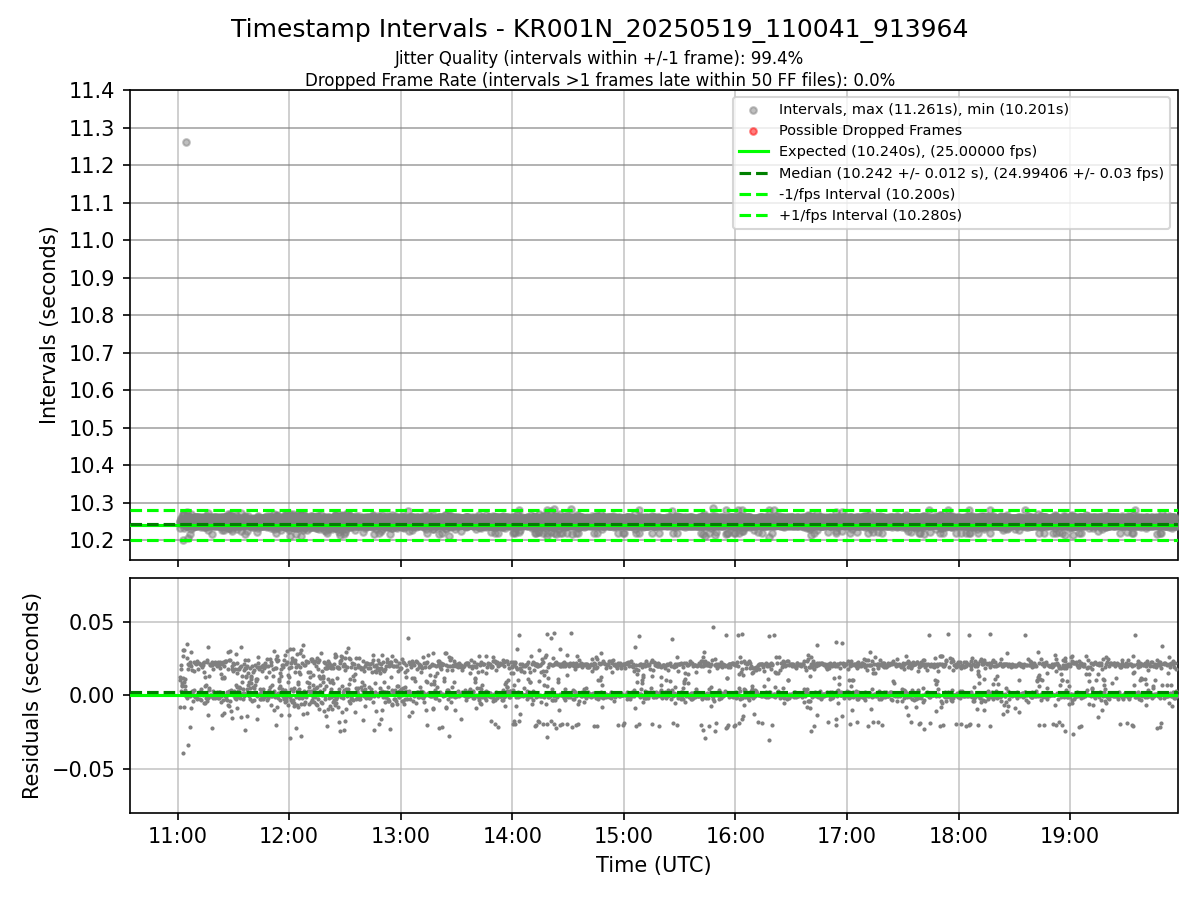
Task: Click the plot title 'Timestamp Intervals - KR001N_20250519_110041_913964'
Action: [x=599, y=29]
